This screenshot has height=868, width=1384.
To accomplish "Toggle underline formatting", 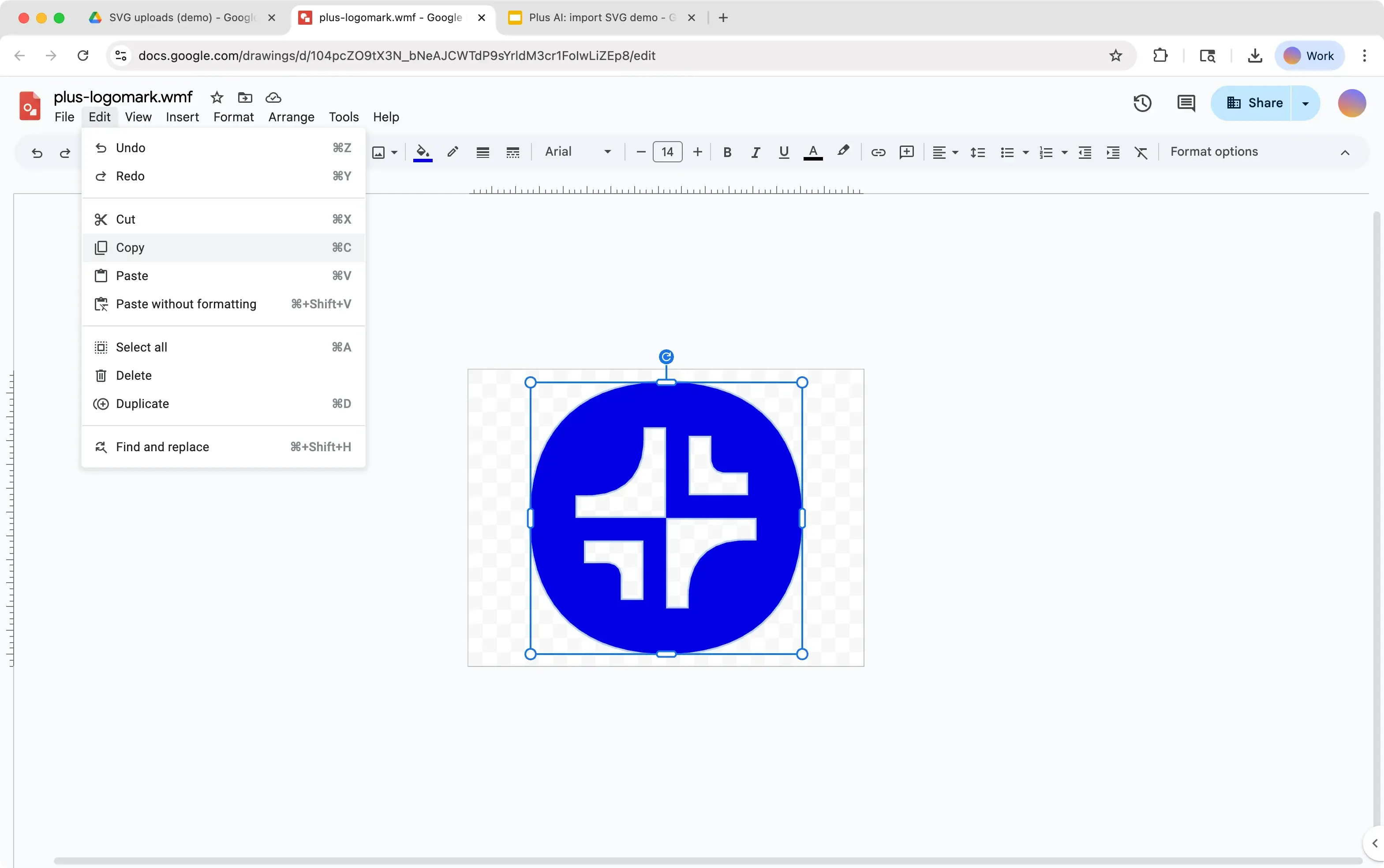I will pos(784,152).
